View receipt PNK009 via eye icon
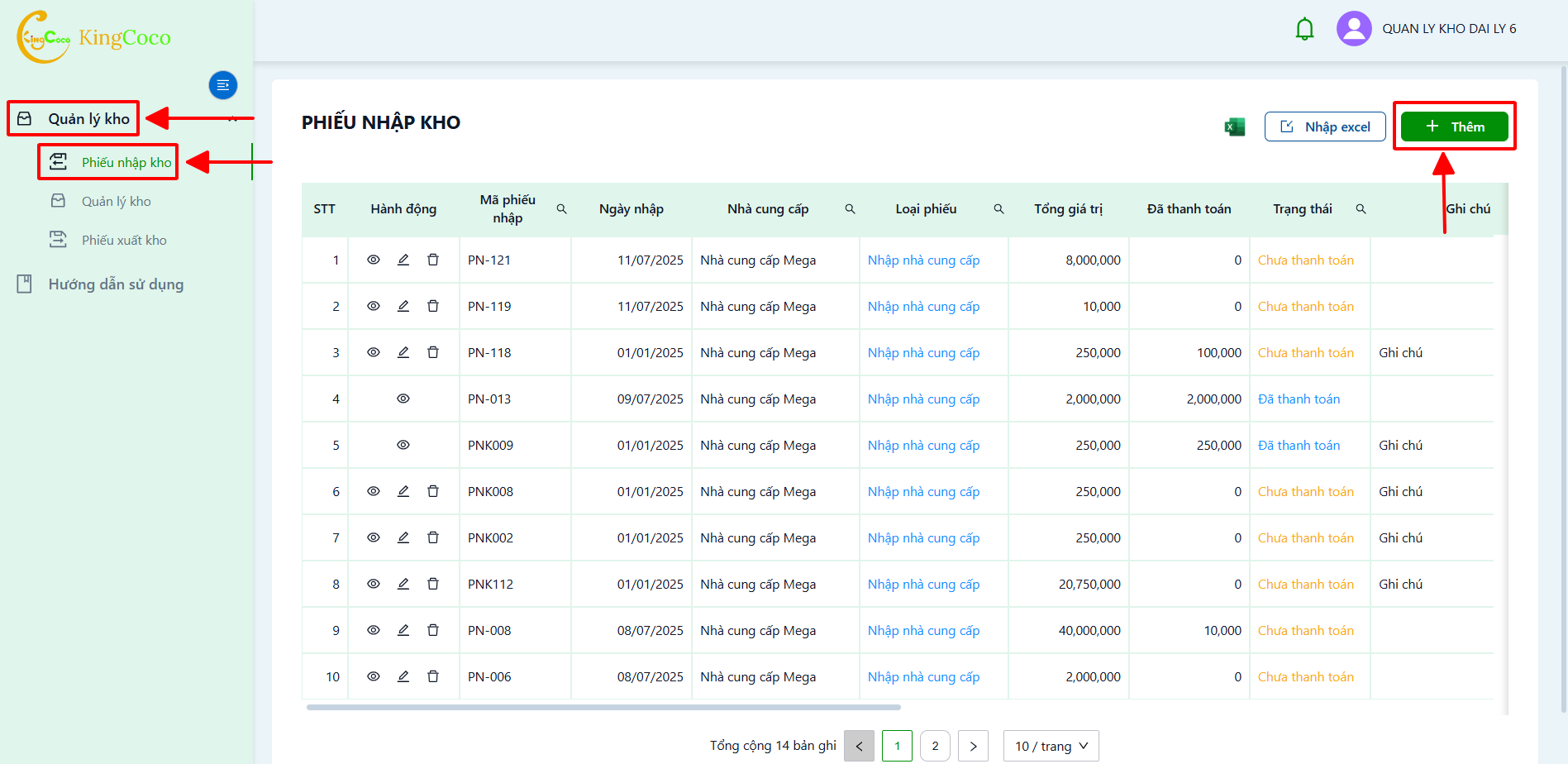Image resolution: width=1568 pixels, height=764 pixels. [x=403, y=445]
